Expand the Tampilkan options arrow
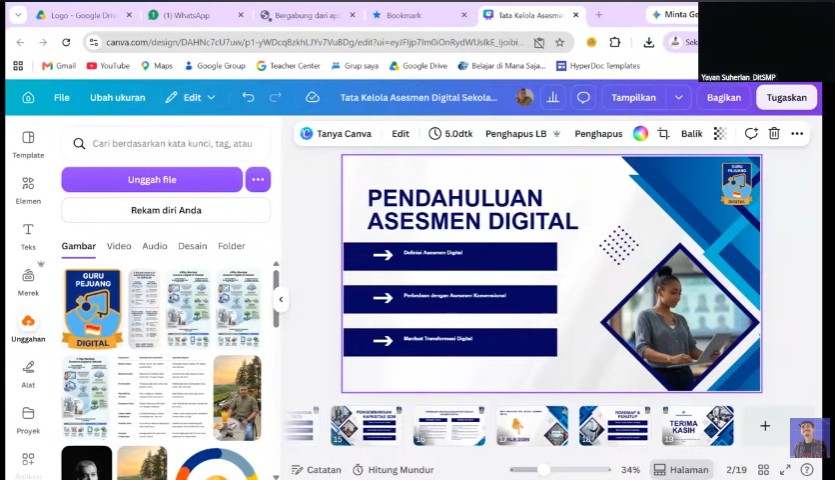 point(679,97)
